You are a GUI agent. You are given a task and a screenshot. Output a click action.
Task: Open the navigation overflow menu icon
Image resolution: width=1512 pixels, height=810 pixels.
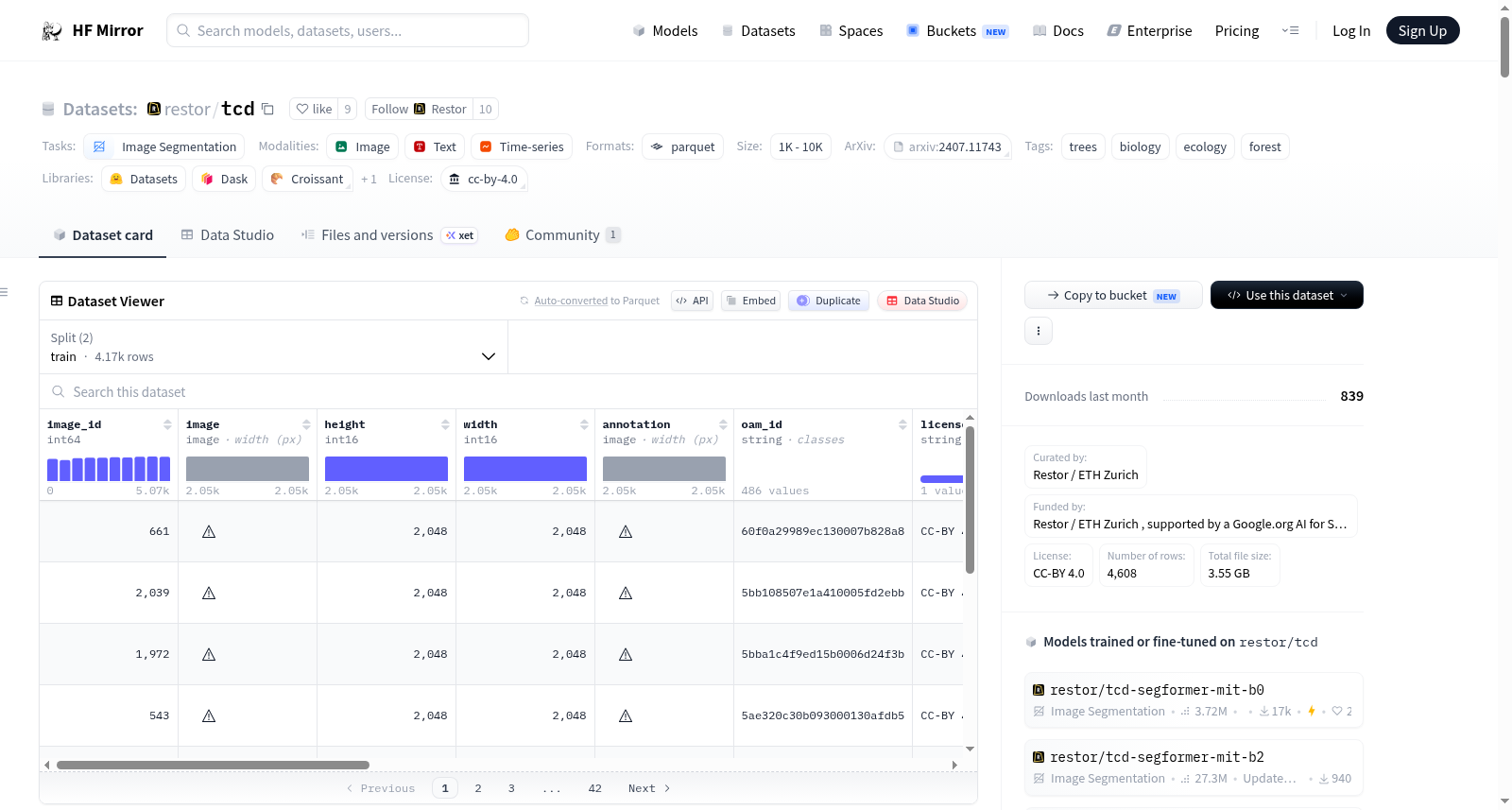1290,31
